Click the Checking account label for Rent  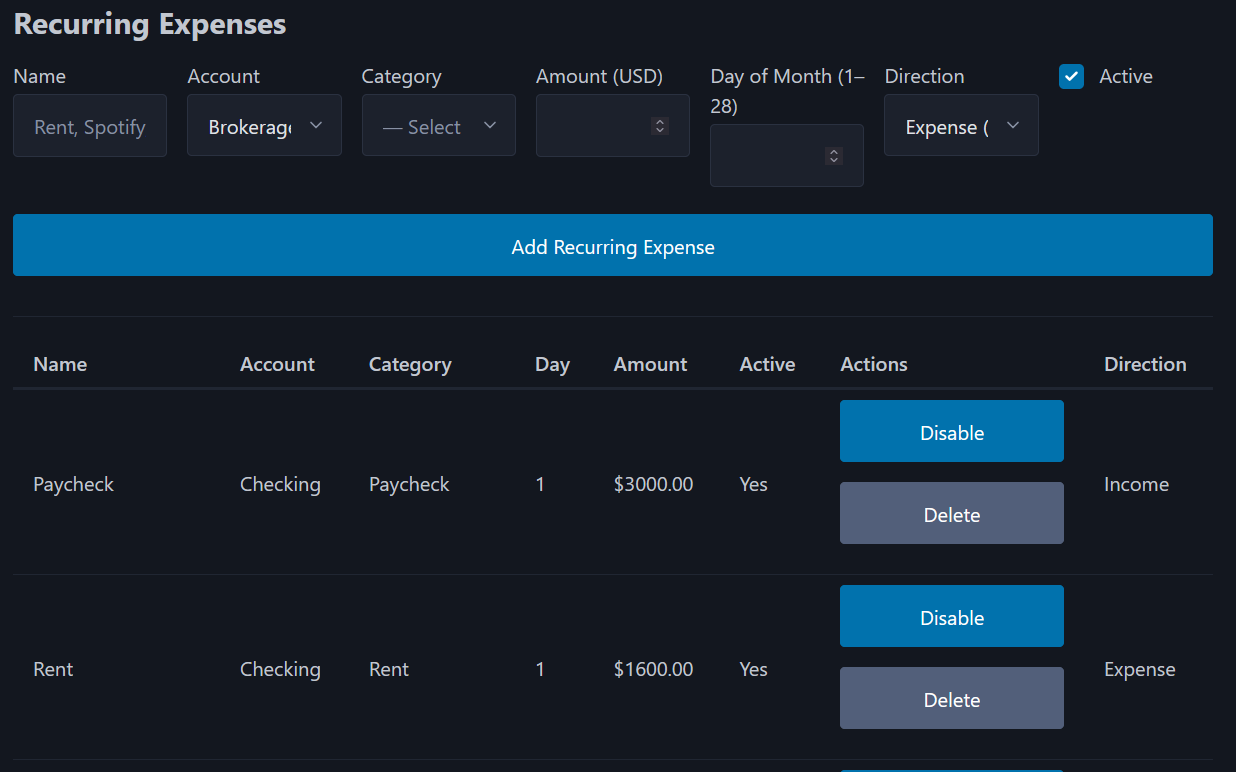click(x=280, y=669)
